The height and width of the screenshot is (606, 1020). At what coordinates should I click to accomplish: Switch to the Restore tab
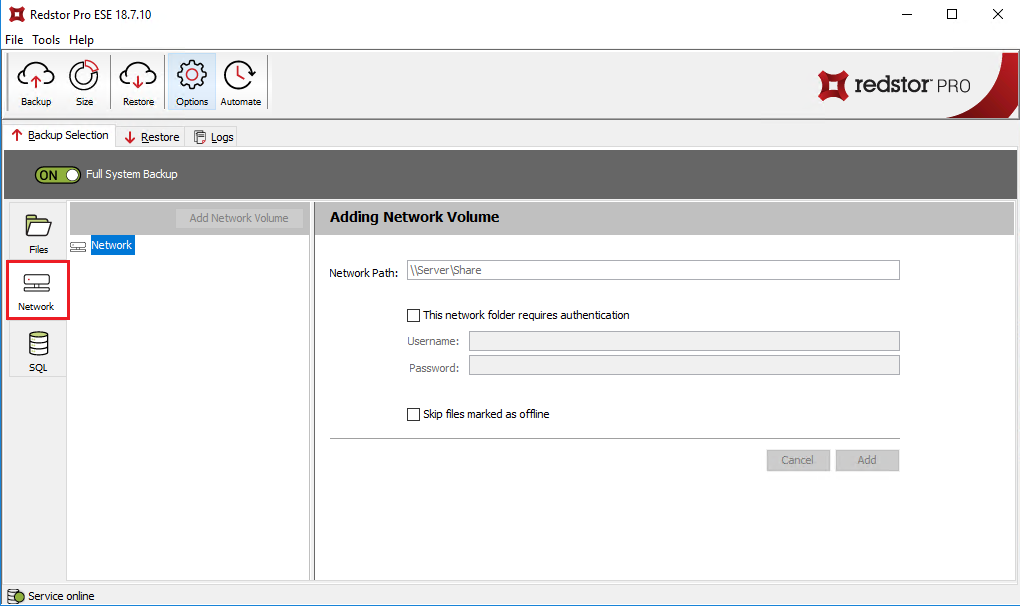[152, 137]
